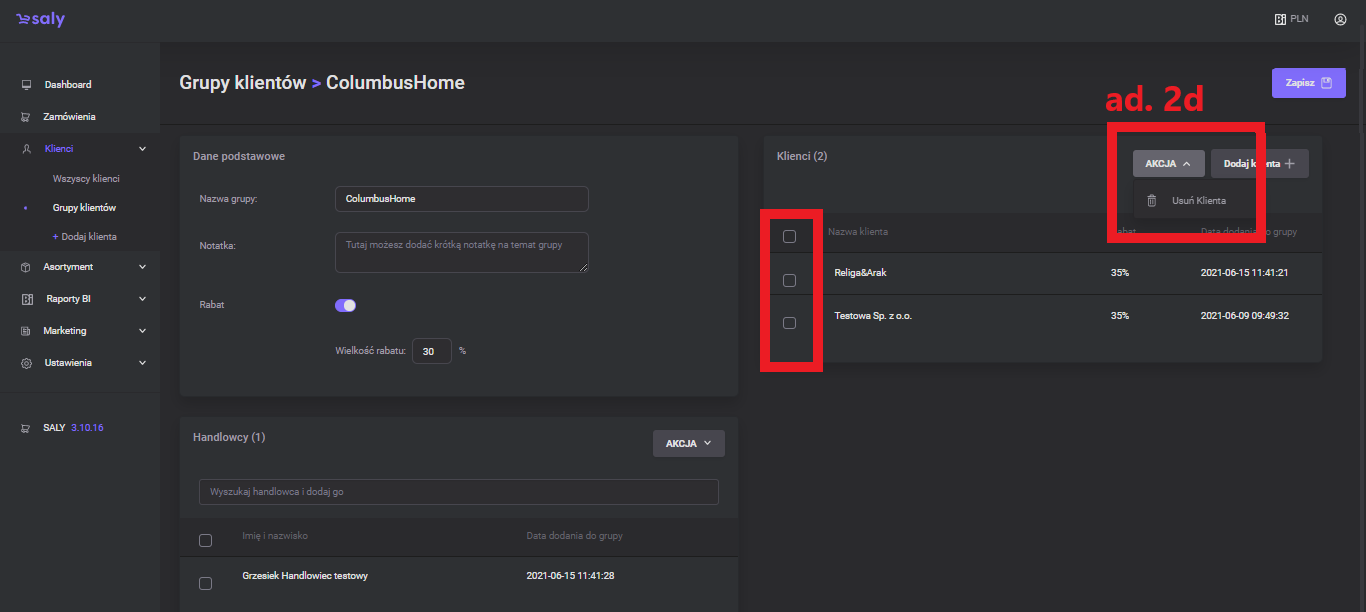Click the Zamówienia cart icon
Viewport: 1366px width, 612px height.
[x=27, y=117]
